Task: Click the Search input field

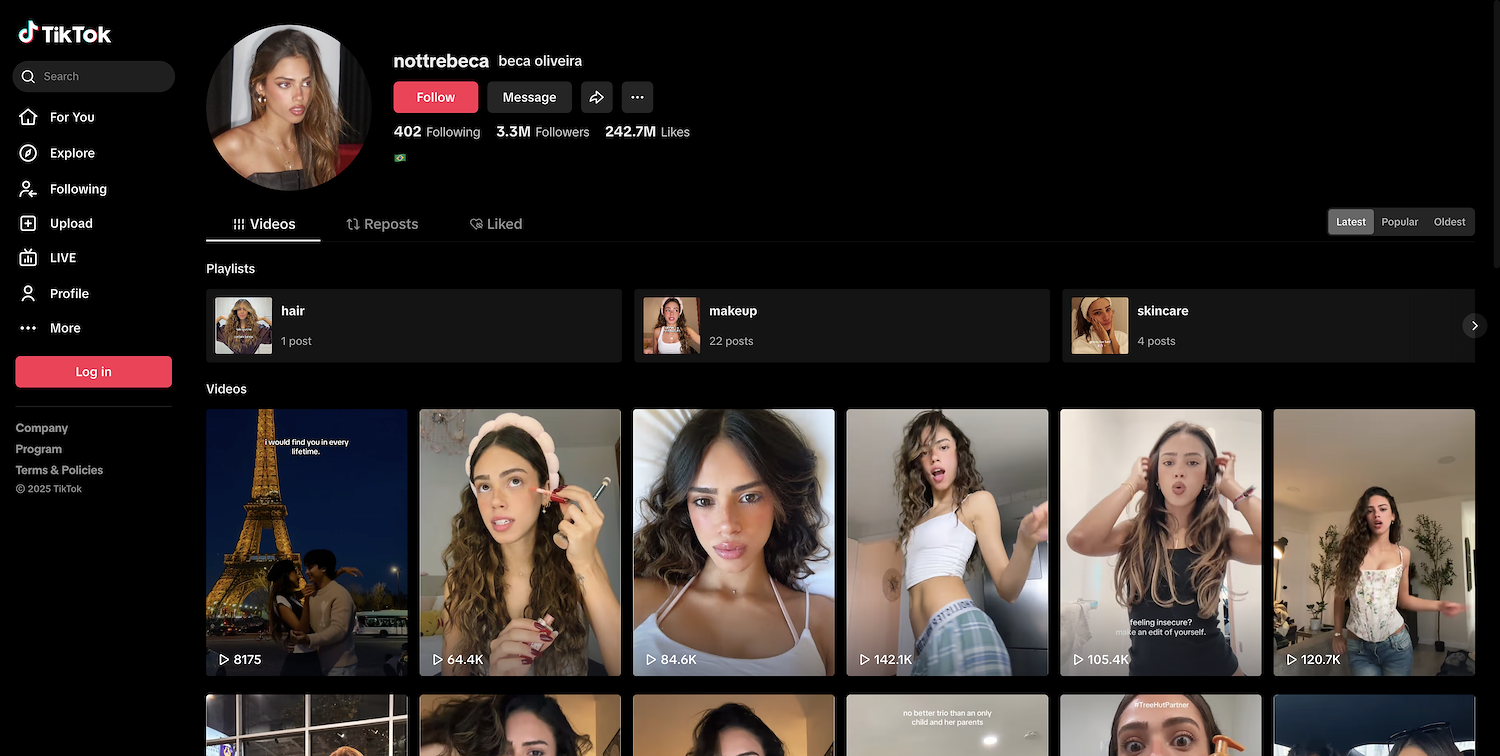Action: click(x=94, y=76)
